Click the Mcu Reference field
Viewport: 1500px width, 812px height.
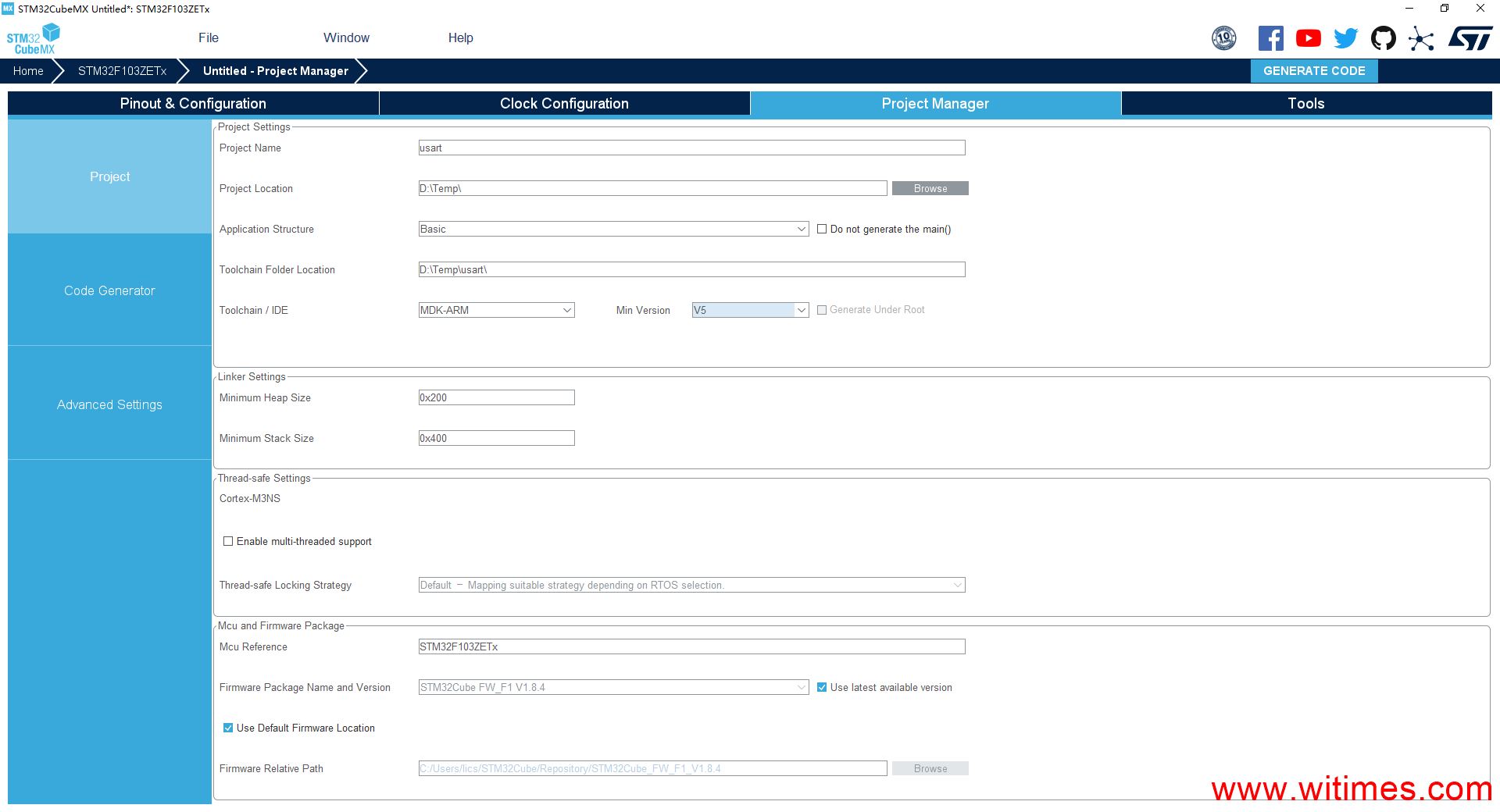click(x=691, y=646)
